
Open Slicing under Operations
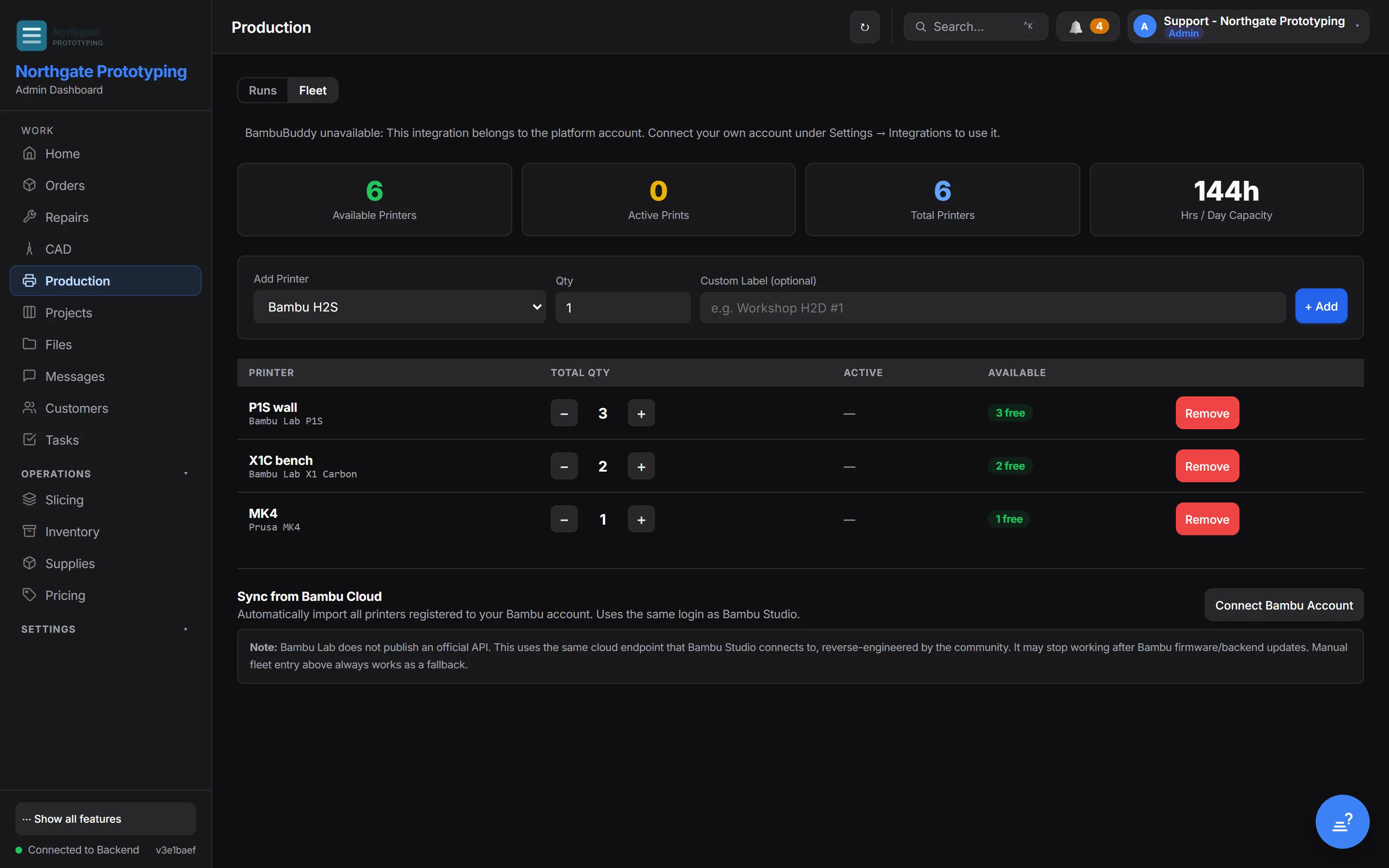106,500
